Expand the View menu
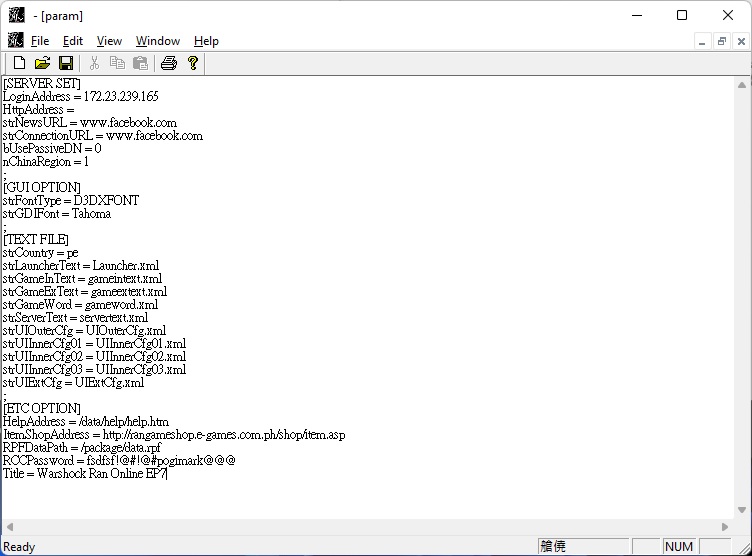The image size is (752, 556). [x=109, y=41]
